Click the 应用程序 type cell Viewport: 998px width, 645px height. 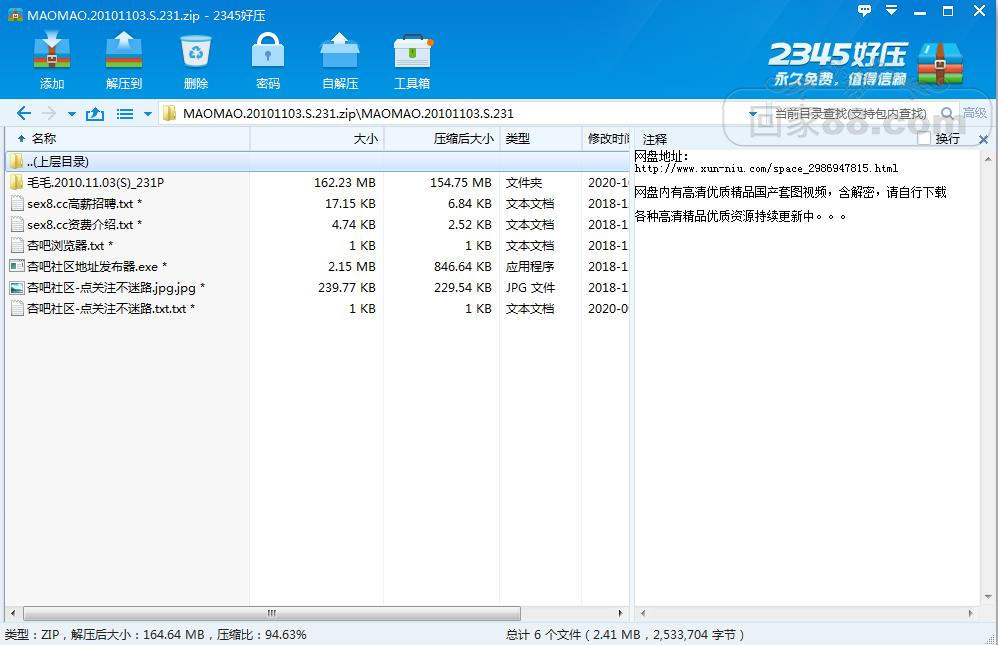click(x=530, y=267)
